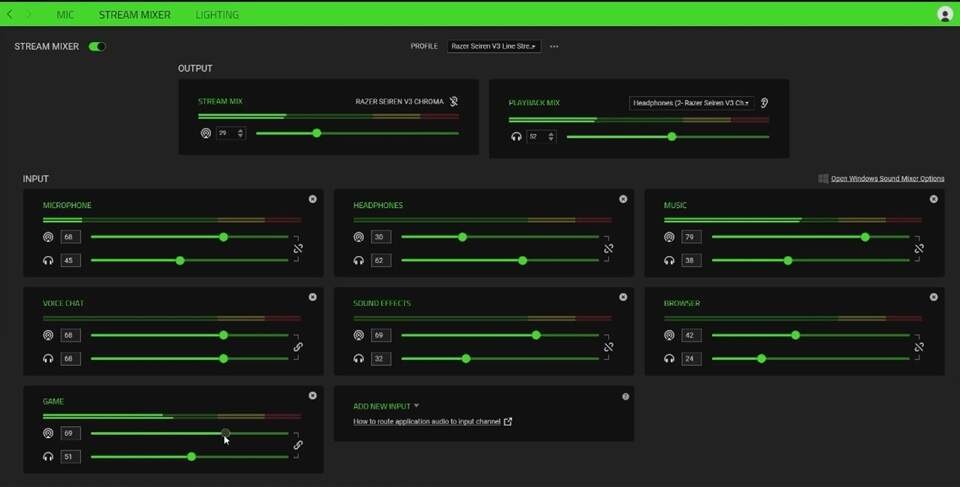Click Game playback volume slider handle
Screen dimensions: 960x487
[x=192, y=456]
